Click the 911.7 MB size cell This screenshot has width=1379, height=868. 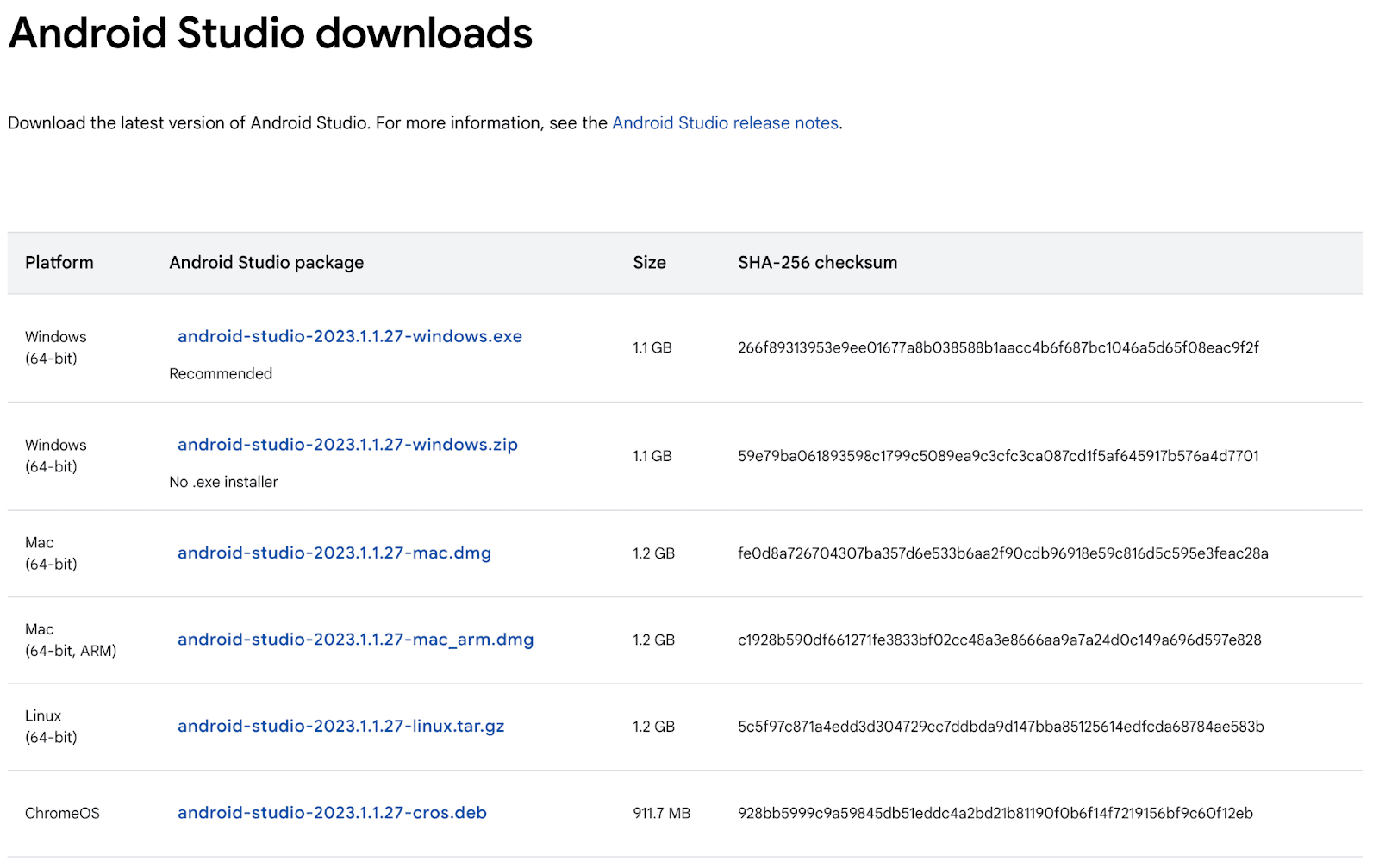662,814
